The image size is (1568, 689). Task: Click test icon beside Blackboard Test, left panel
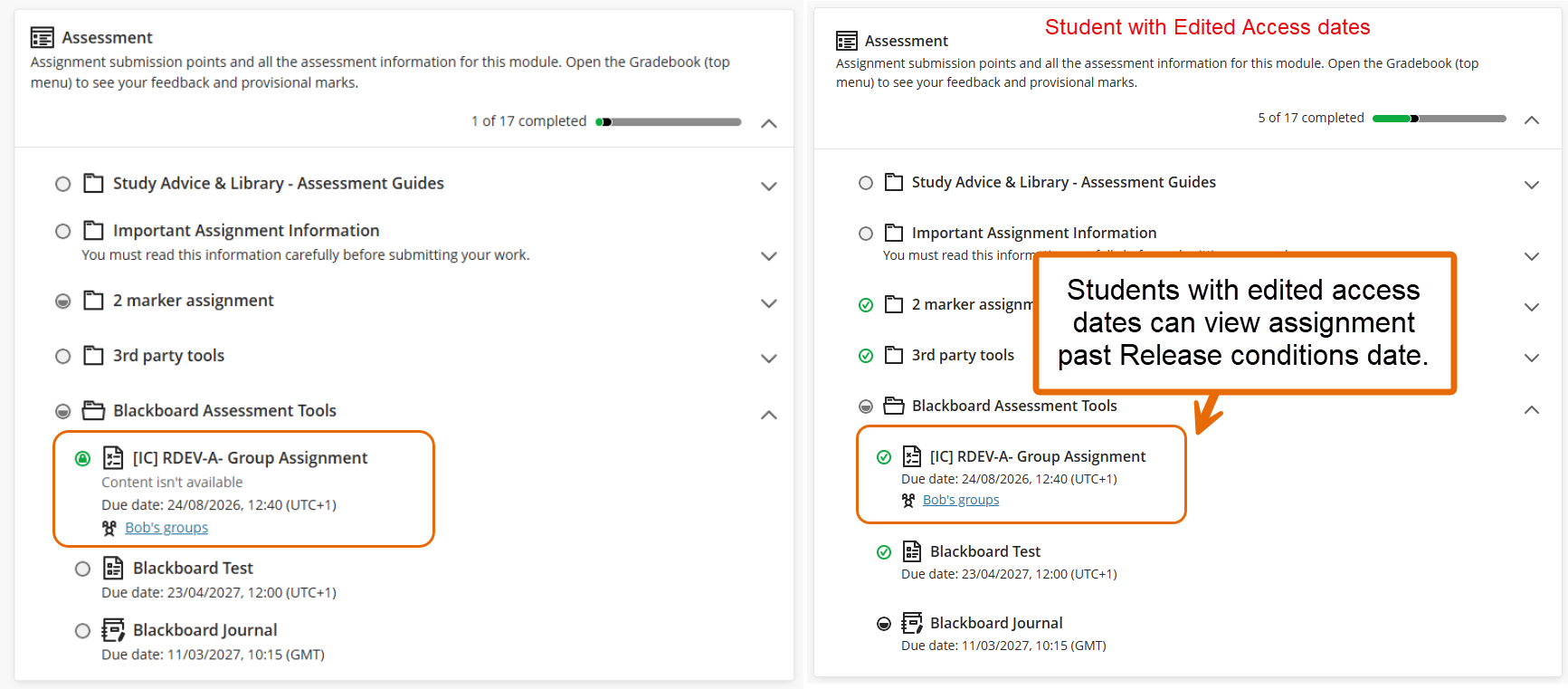(x=113, y=568)
